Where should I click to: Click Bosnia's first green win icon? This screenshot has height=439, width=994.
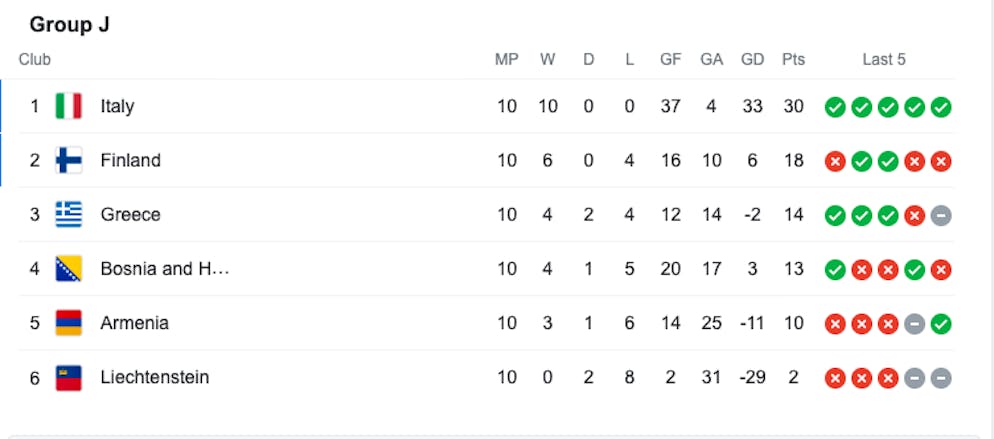pos(835,270)
